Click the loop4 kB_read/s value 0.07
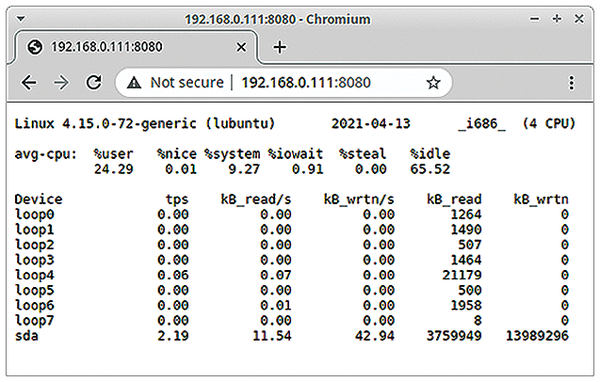Viewport: 600px width, 382px height. point(276,275)
